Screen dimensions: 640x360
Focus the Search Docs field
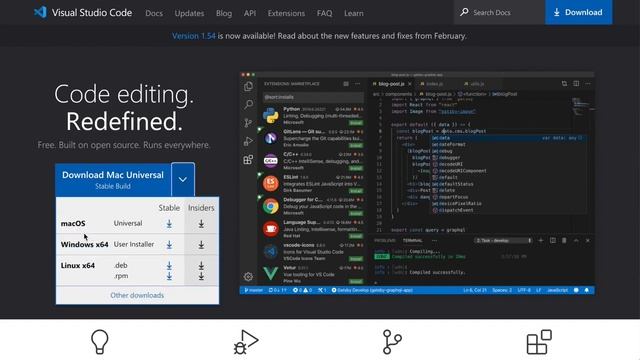click(500, 12)
